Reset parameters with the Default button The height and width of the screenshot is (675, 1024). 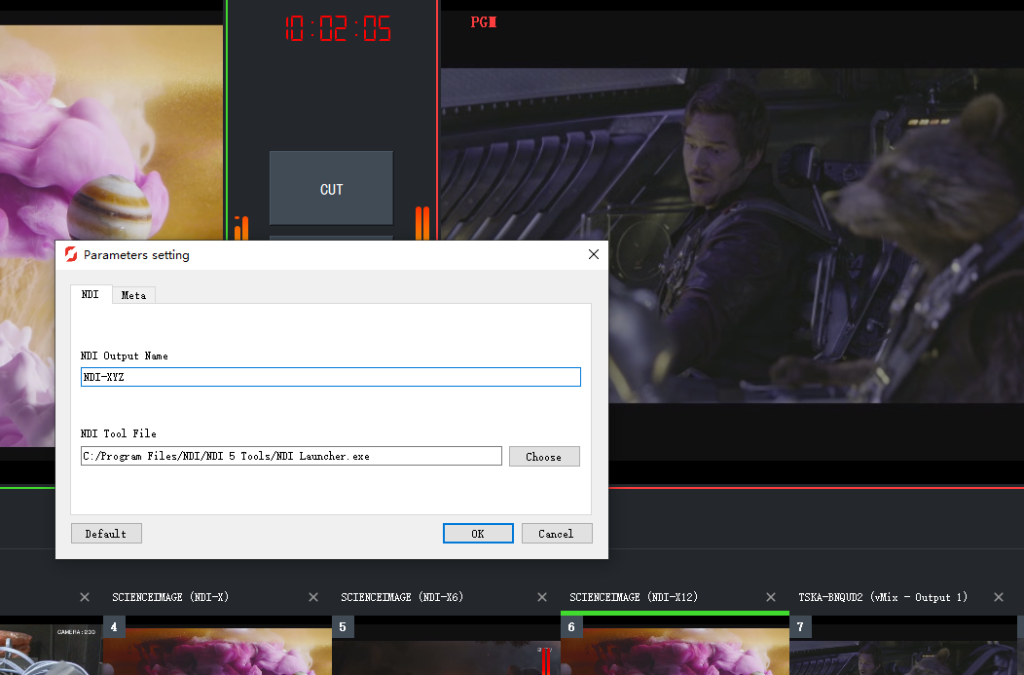[x=106, y=533]
